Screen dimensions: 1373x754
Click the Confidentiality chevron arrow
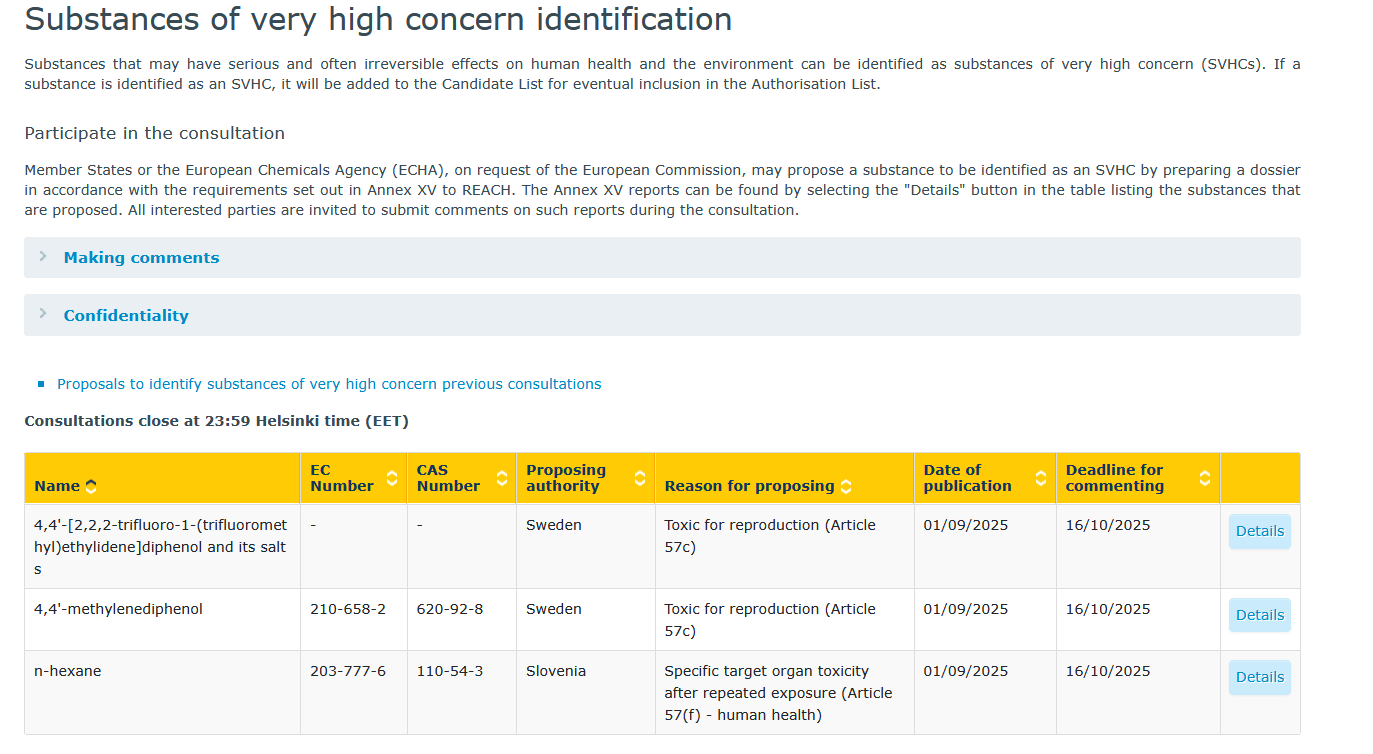pyautogui.click(x=43, y=315)
